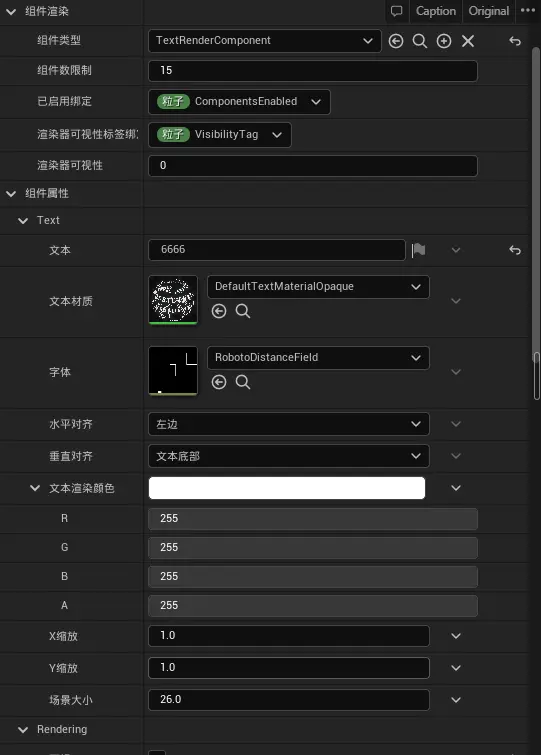Open the 文本材质 material thumbnail

(x=173, y=299)
